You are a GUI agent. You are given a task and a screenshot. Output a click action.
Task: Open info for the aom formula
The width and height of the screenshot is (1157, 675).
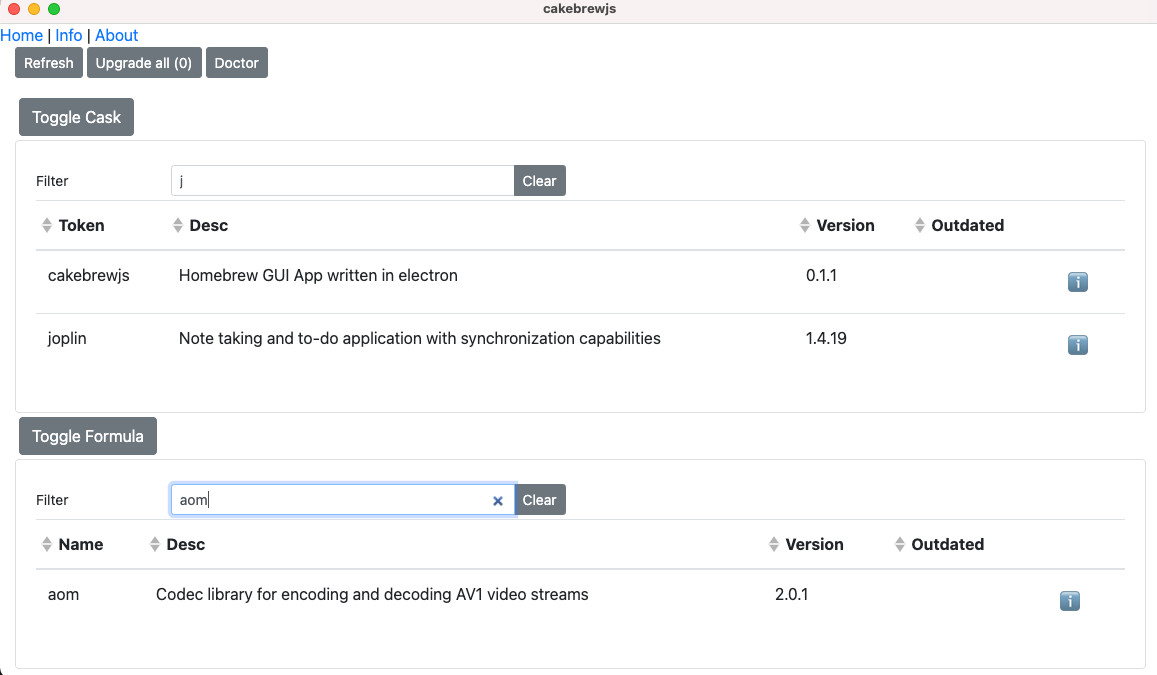pos(1069,601)
